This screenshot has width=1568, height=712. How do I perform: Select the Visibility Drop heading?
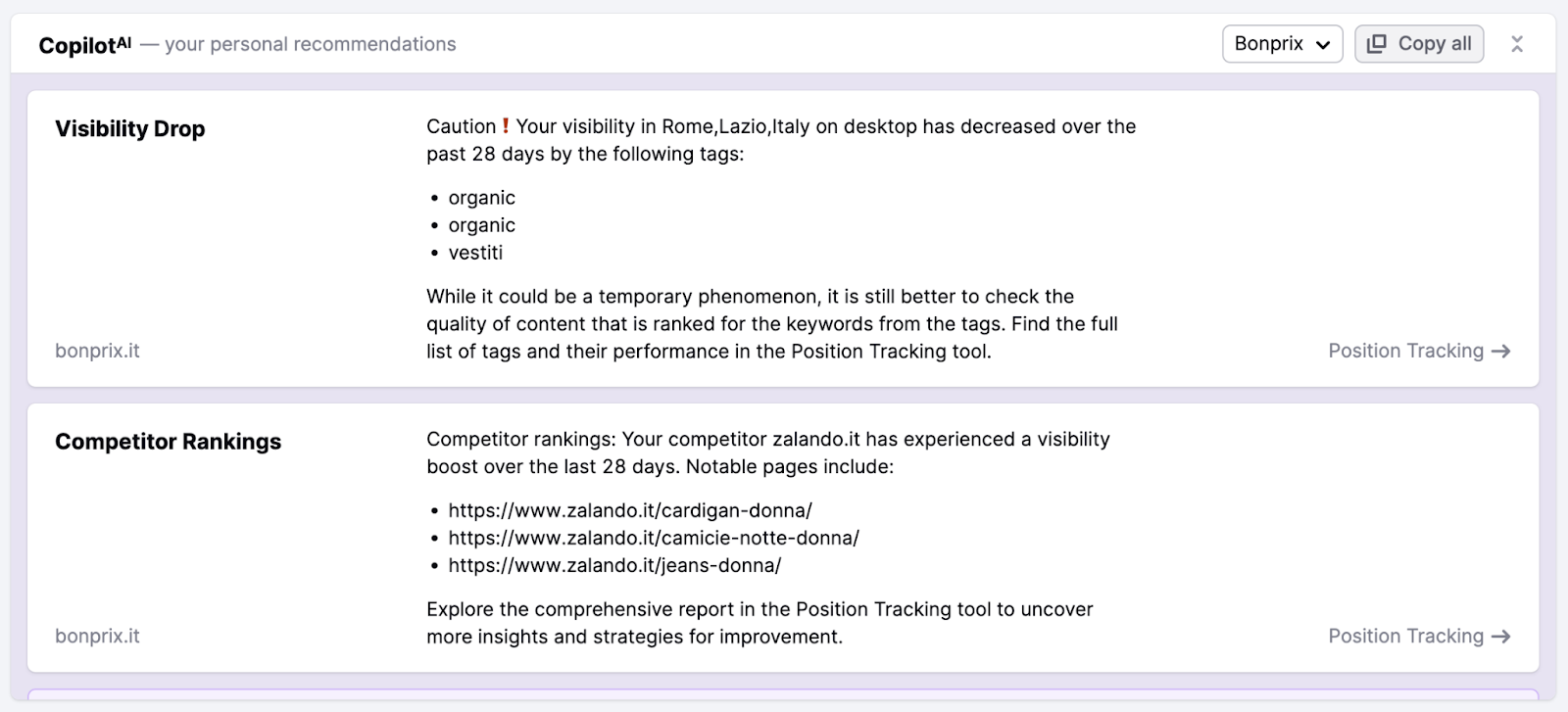[x=130, y=128]
